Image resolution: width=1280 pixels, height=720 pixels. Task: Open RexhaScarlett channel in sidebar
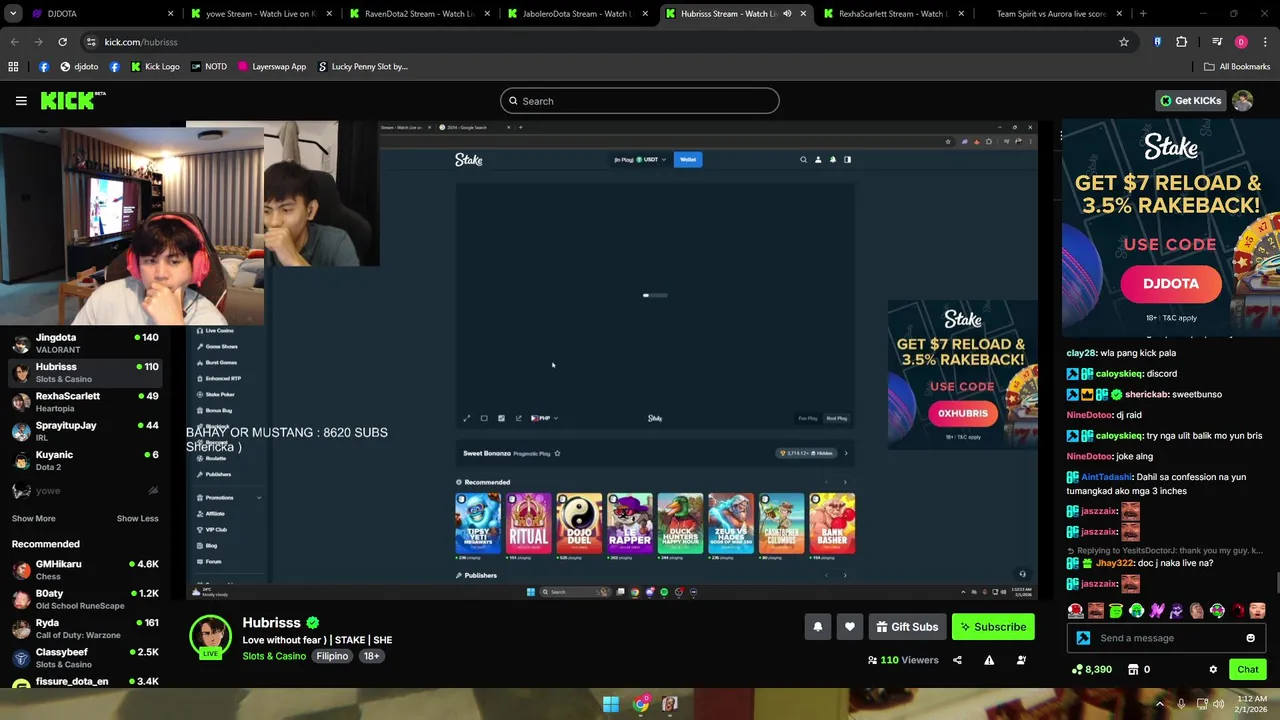[x=85, y=402]
